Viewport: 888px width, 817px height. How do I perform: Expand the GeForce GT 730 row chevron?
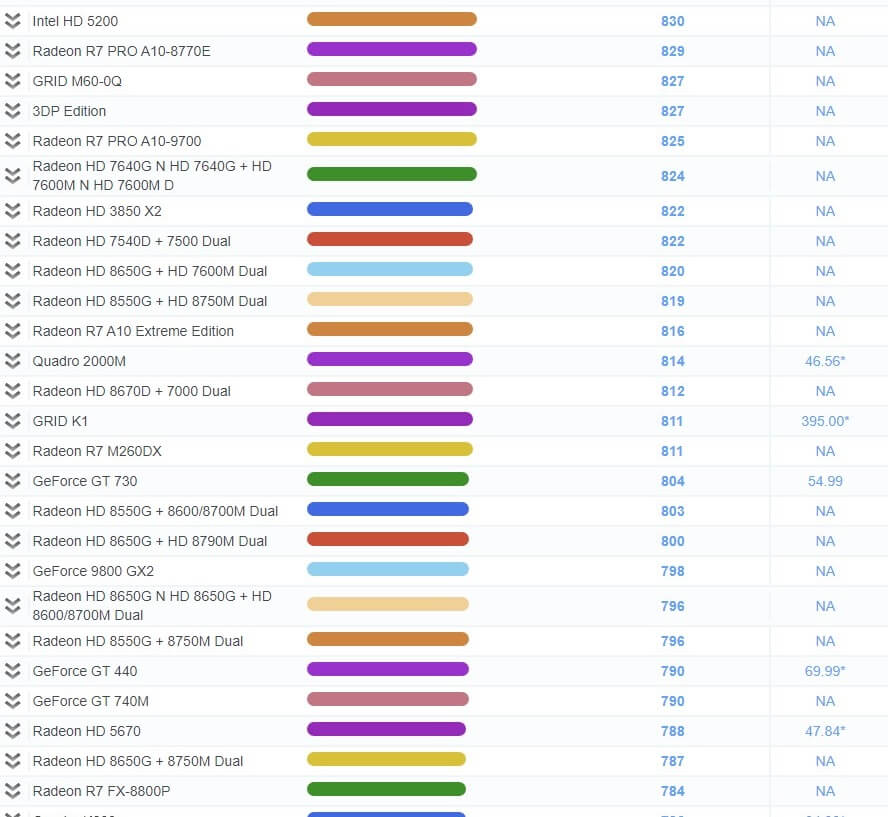[12, 481]
